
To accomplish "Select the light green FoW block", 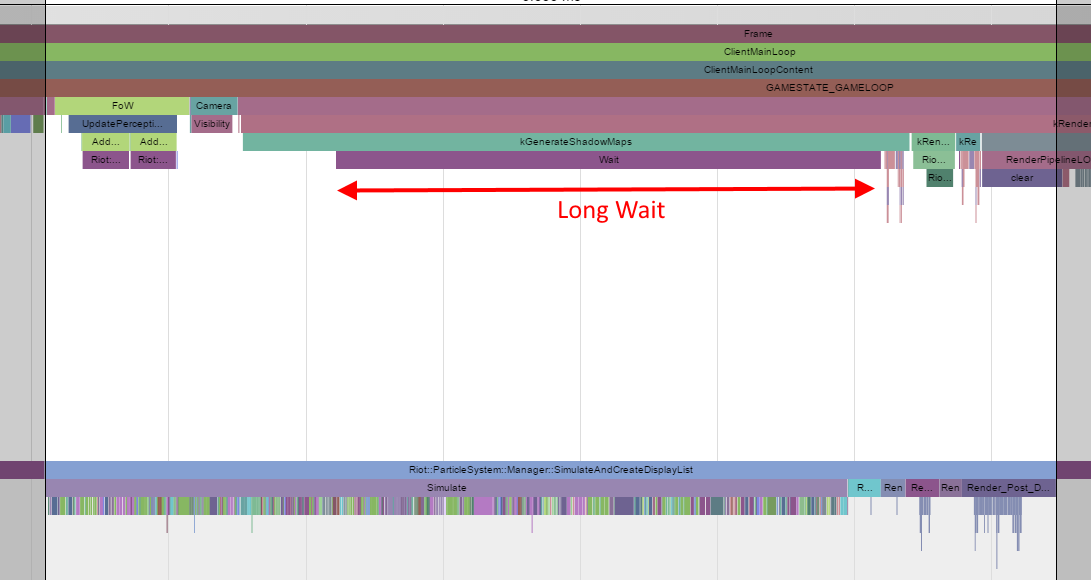I will 122,106.
